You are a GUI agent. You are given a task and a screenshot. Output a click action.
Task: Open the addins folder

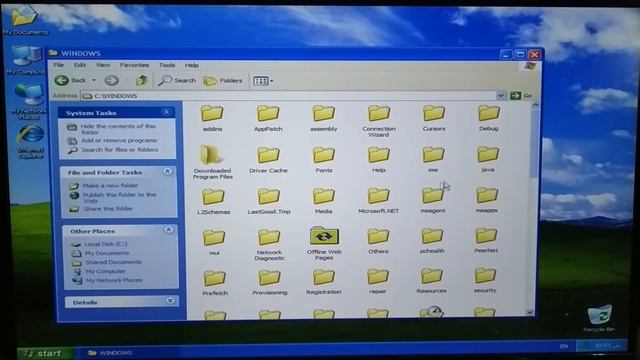[212, 118]
